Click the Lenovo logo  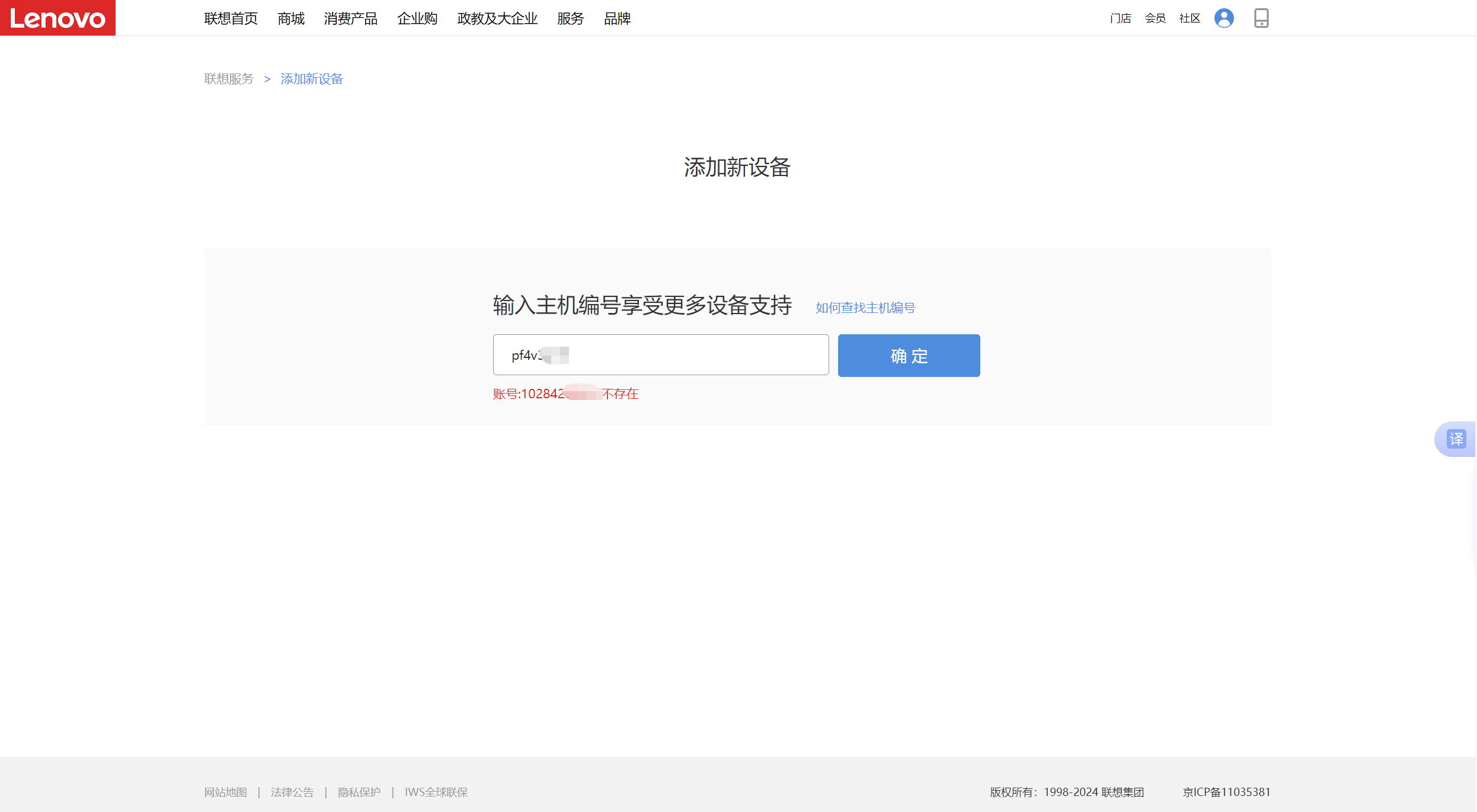[x=57, y=18]
